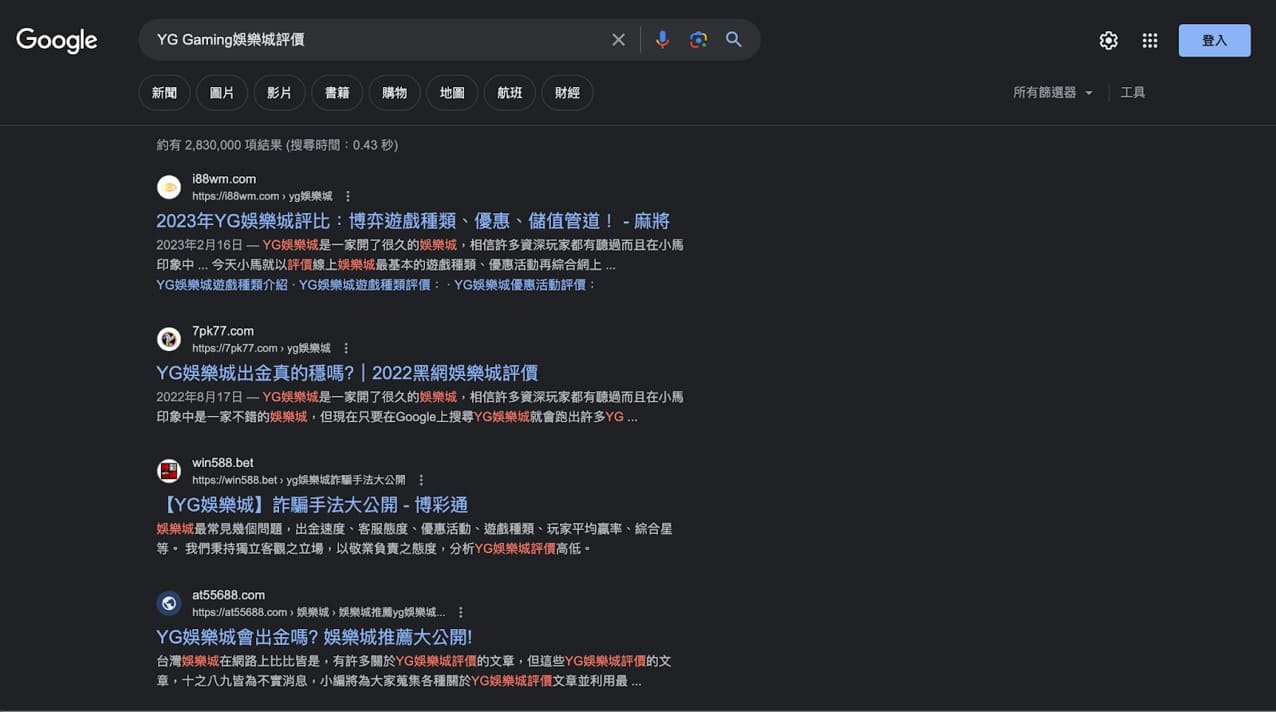The height and width of the screenshot is (712, 1276).
Task: Switch to the 航班 tab
Action: 510,93
